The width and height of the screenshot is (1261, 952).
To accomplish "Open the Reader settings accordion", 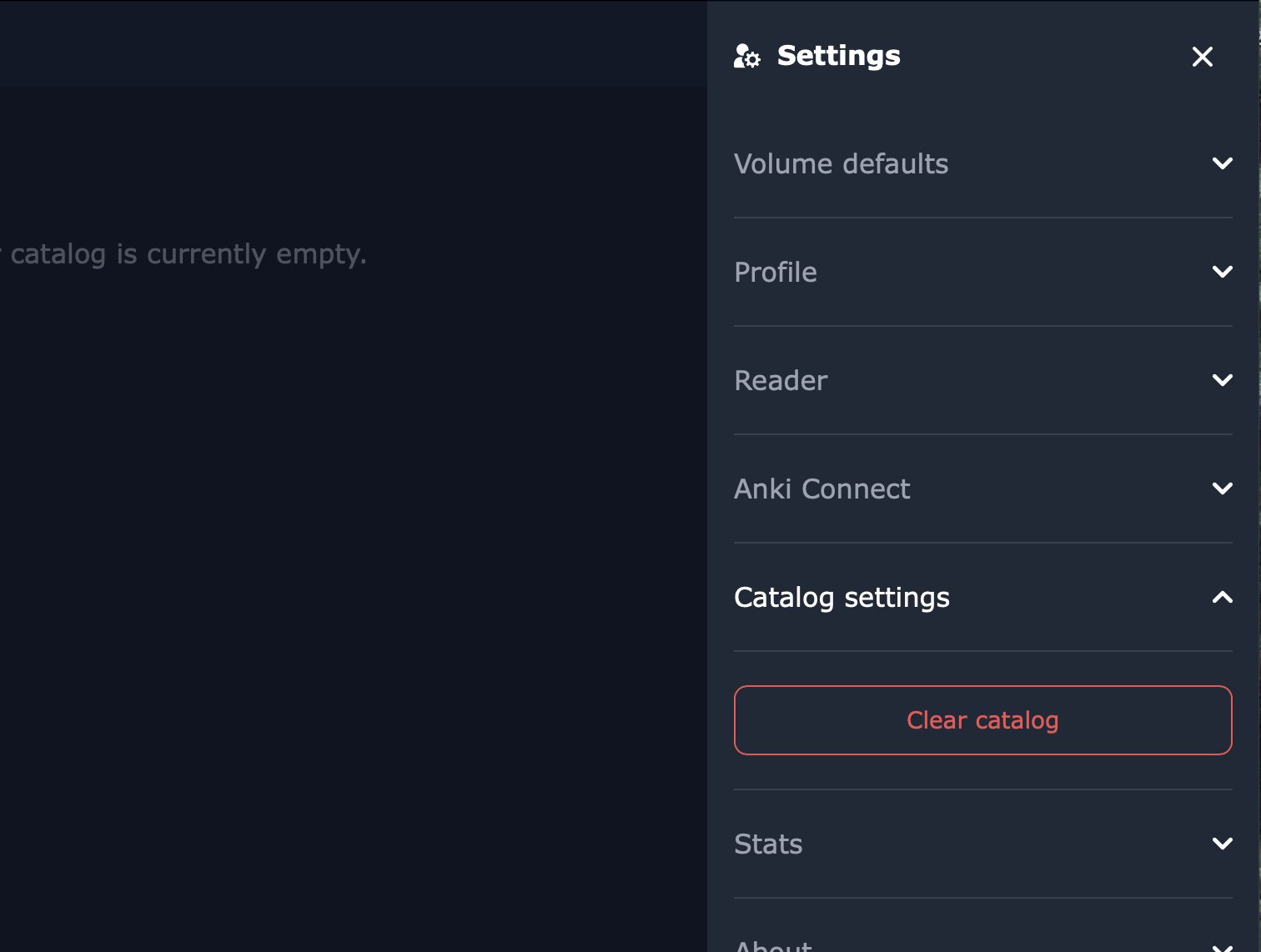I will point(781,380).
